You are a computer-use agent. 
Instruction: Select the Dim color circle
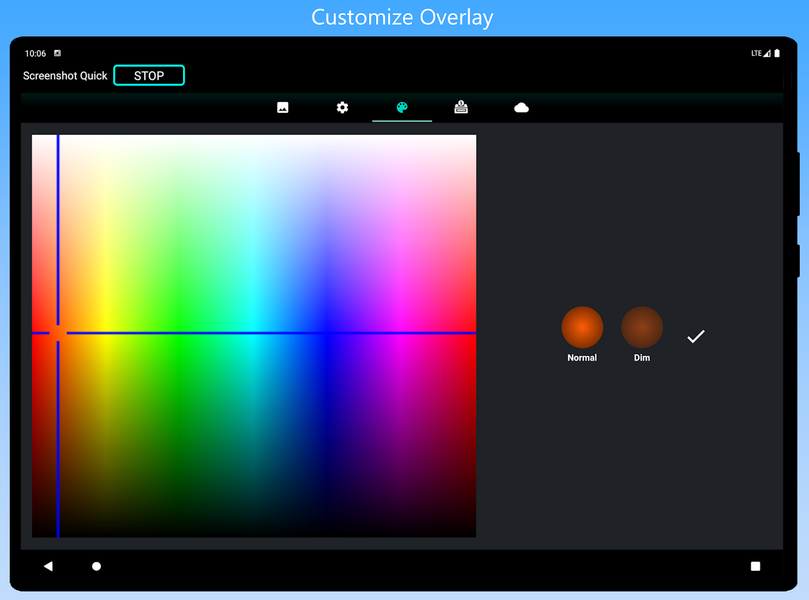642,328
